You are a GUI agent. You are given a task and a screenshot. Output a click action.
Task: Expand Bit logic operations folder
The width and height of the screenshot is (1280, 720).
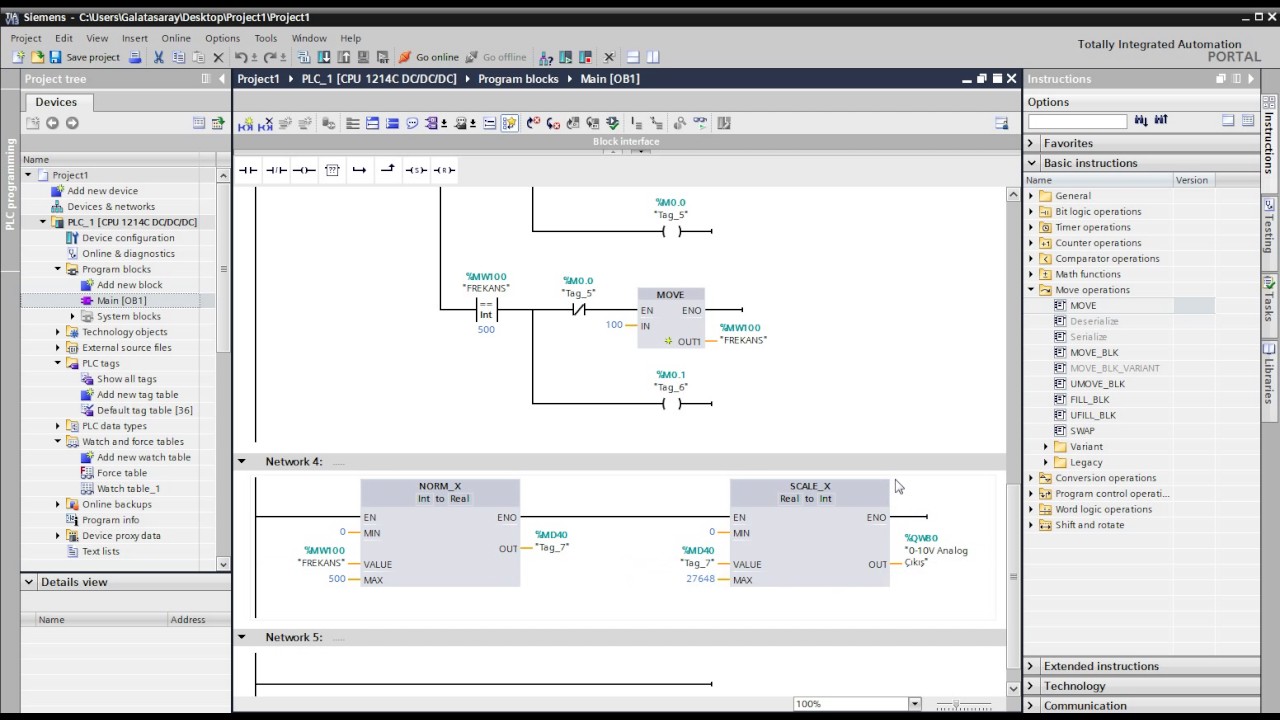1031,212
